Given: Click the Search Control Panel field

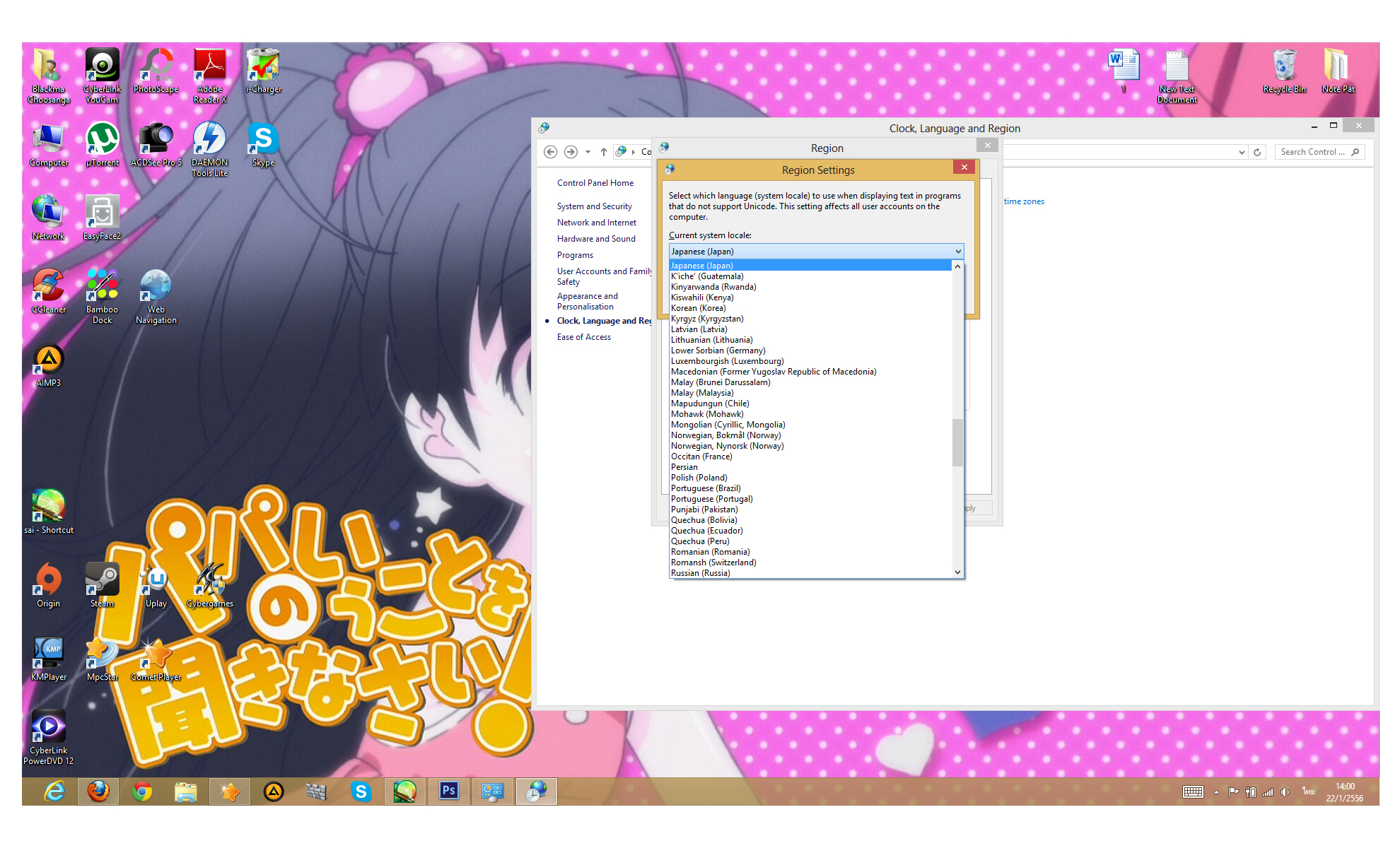Looking at the screenshot, I should [1312, 152].
